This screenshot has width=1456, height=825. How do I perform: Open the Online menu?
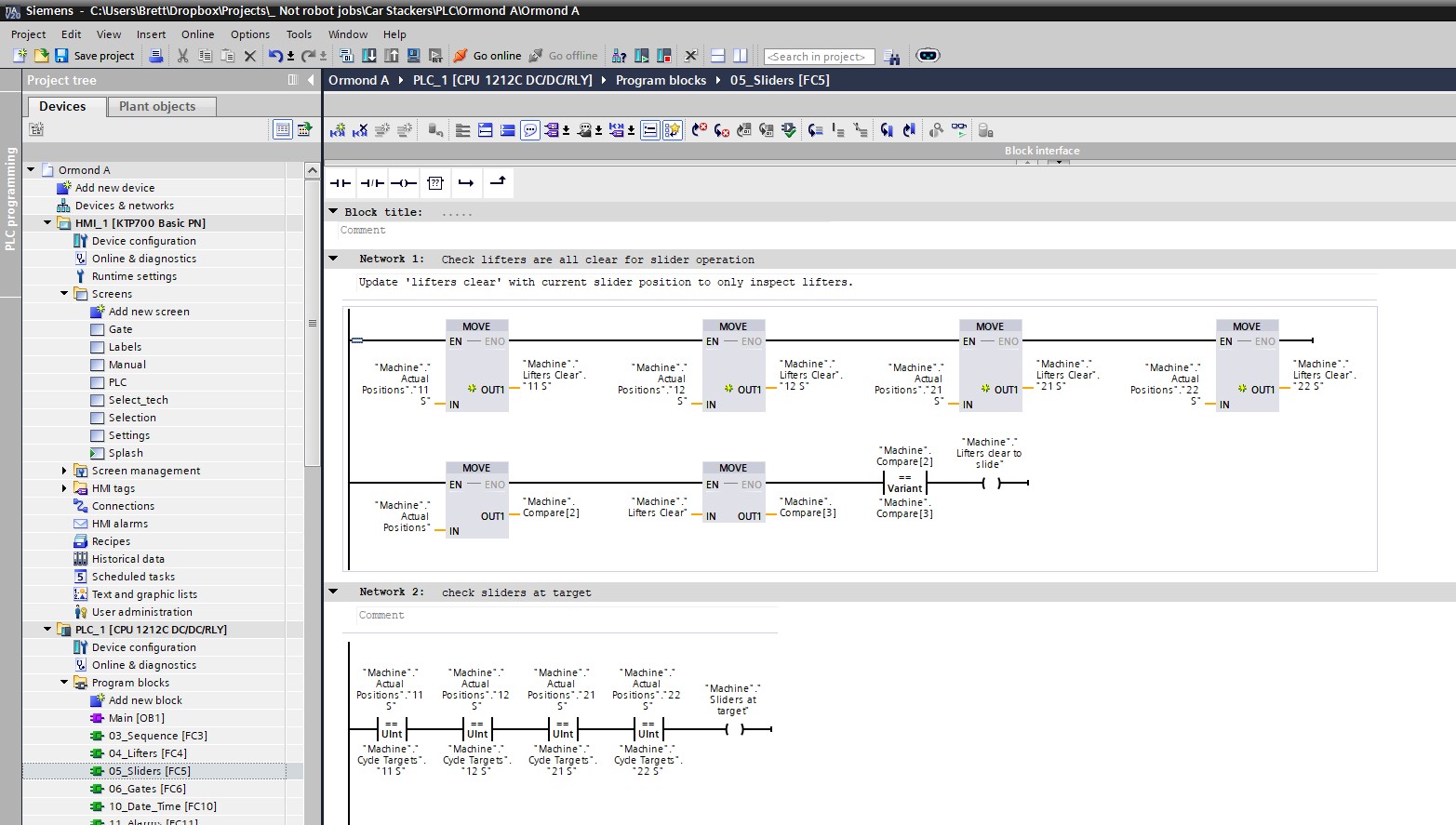tap(197, 34)
